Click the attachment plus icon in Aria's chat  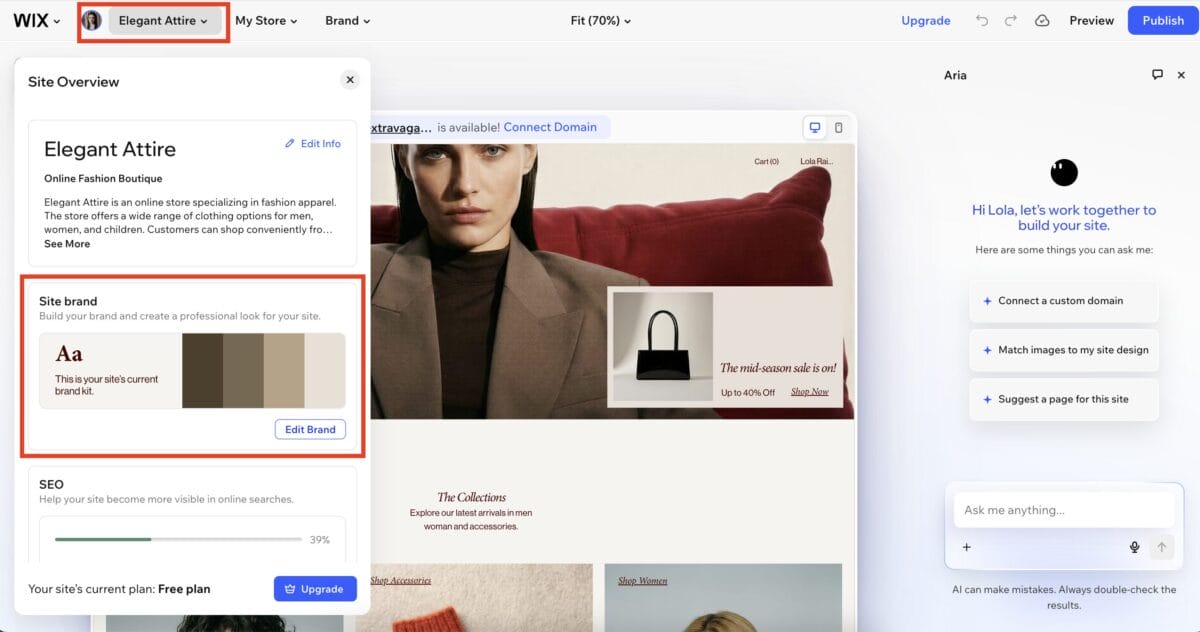coord(966,547)
